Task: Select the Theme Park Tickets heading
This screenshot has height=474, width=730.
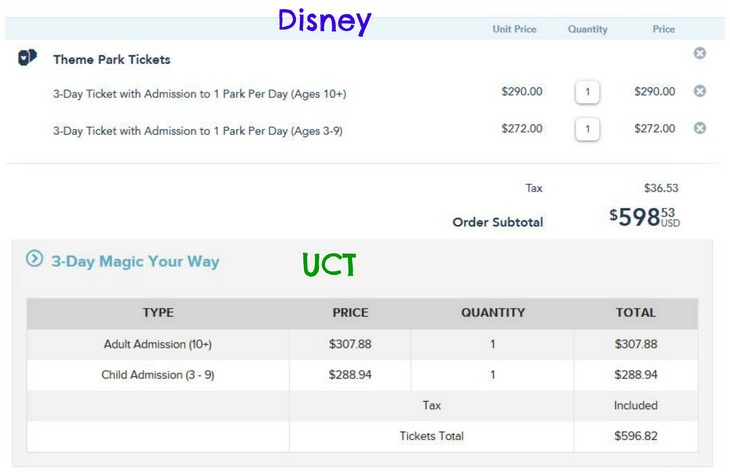Action: pyautogui.click(x=112, y=60)
